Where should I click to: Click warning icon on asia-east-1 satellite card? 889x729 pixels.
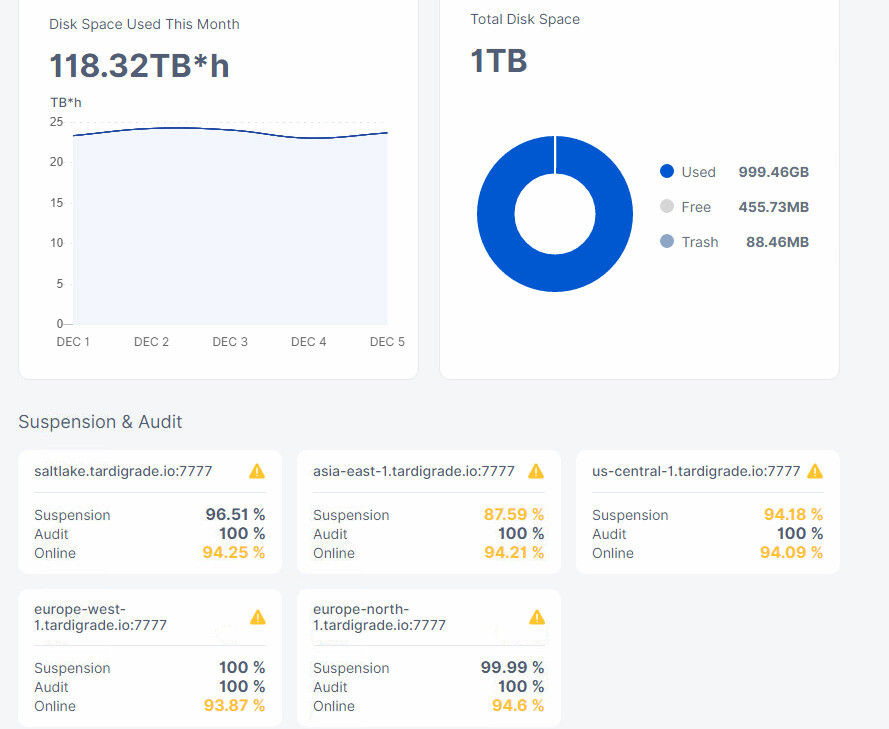[536, 471]
